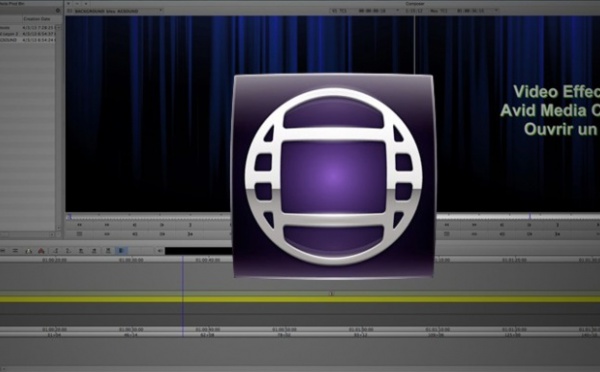
Task: Open the Mas TC1 timecode dropdown arrow
Action: tap(496, 11)
